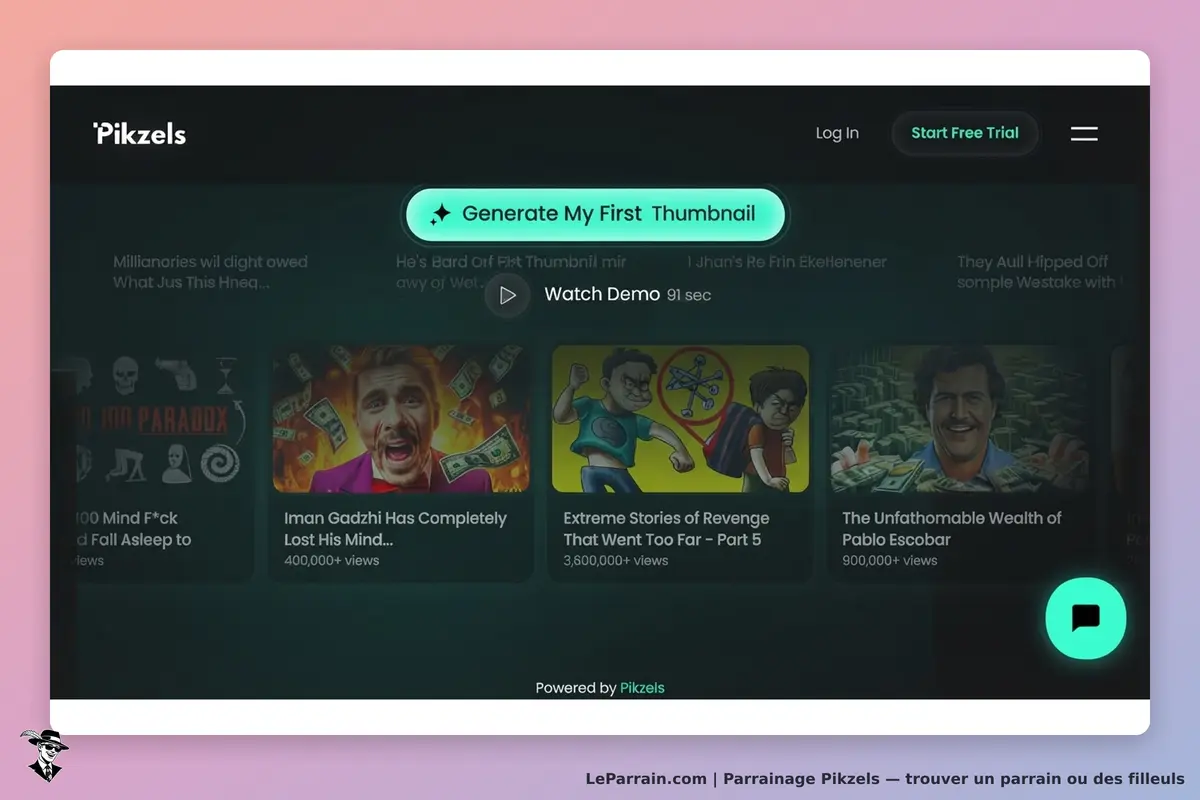
Task: Start the free trial
Action: [x=965, y=133]
